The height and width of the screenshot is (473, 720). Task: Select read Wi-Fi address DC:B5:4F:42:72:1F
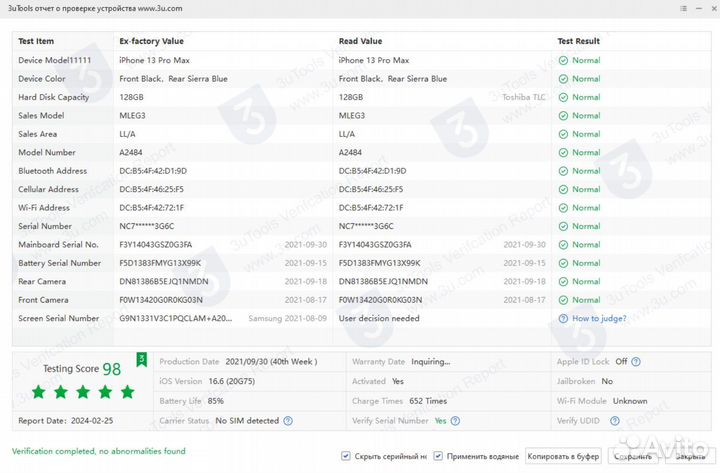[371, 208]
